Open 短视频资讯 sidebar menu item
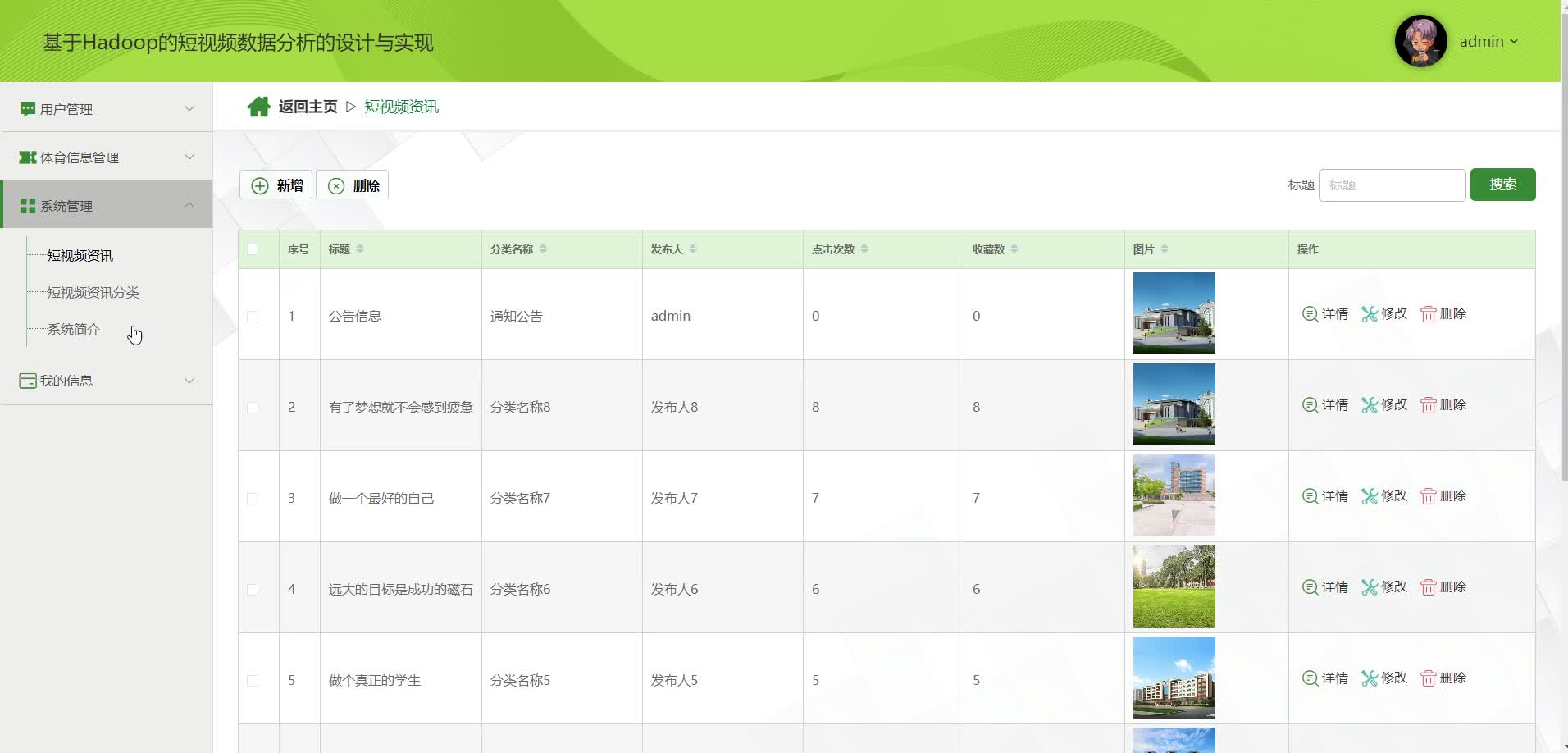 (x=80, y=256)
